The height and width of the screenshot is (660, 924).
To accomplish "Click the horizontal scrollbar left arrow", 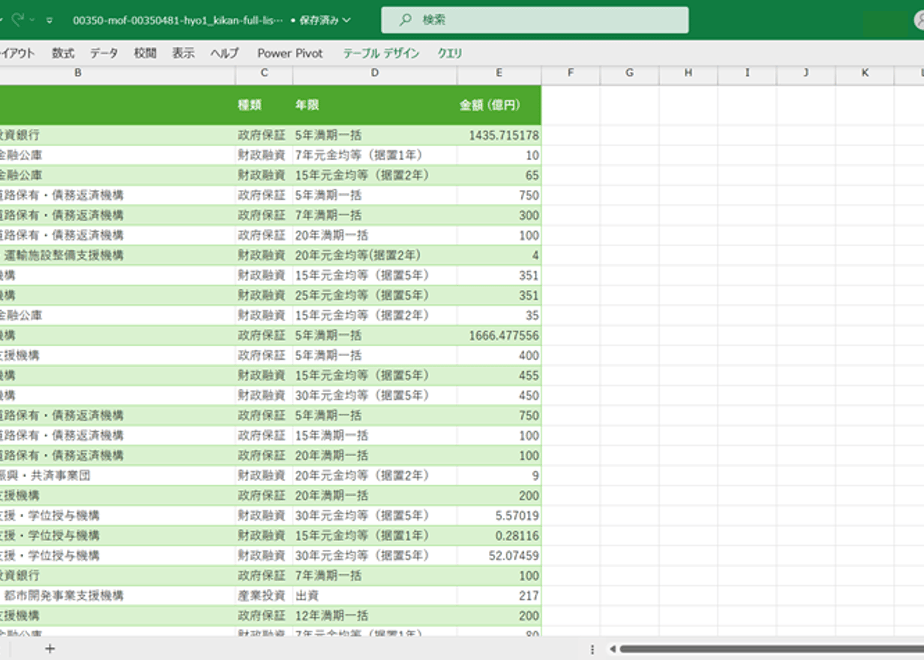I will click(x=613, y=649).
